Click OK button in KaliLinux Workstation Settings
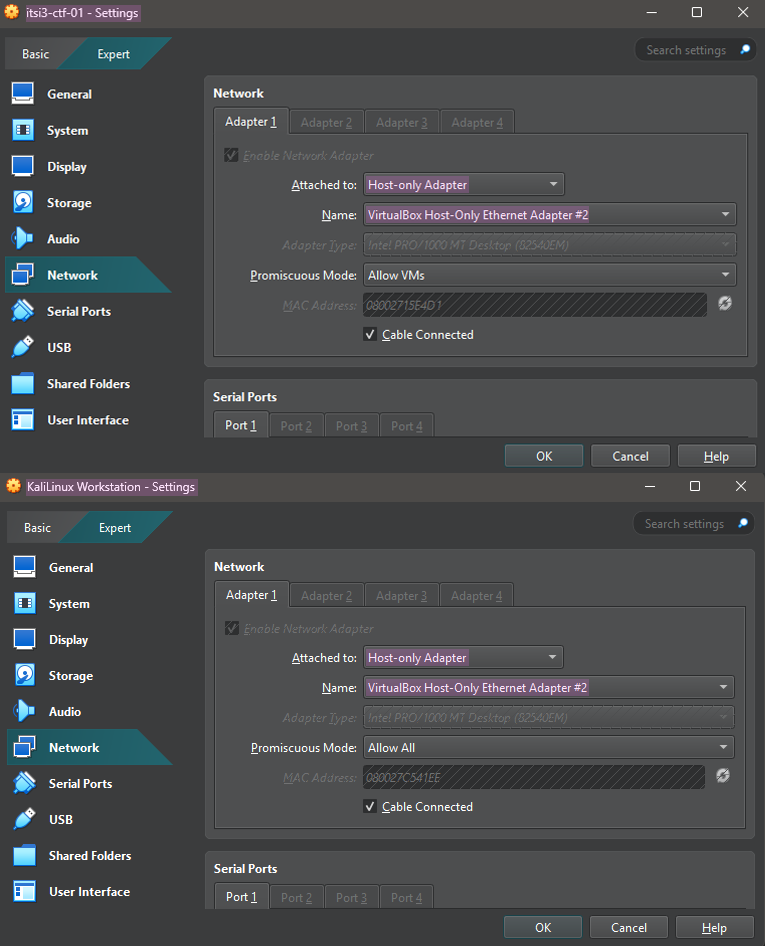The width and height of the screenshot is (765, 946). 543,927
